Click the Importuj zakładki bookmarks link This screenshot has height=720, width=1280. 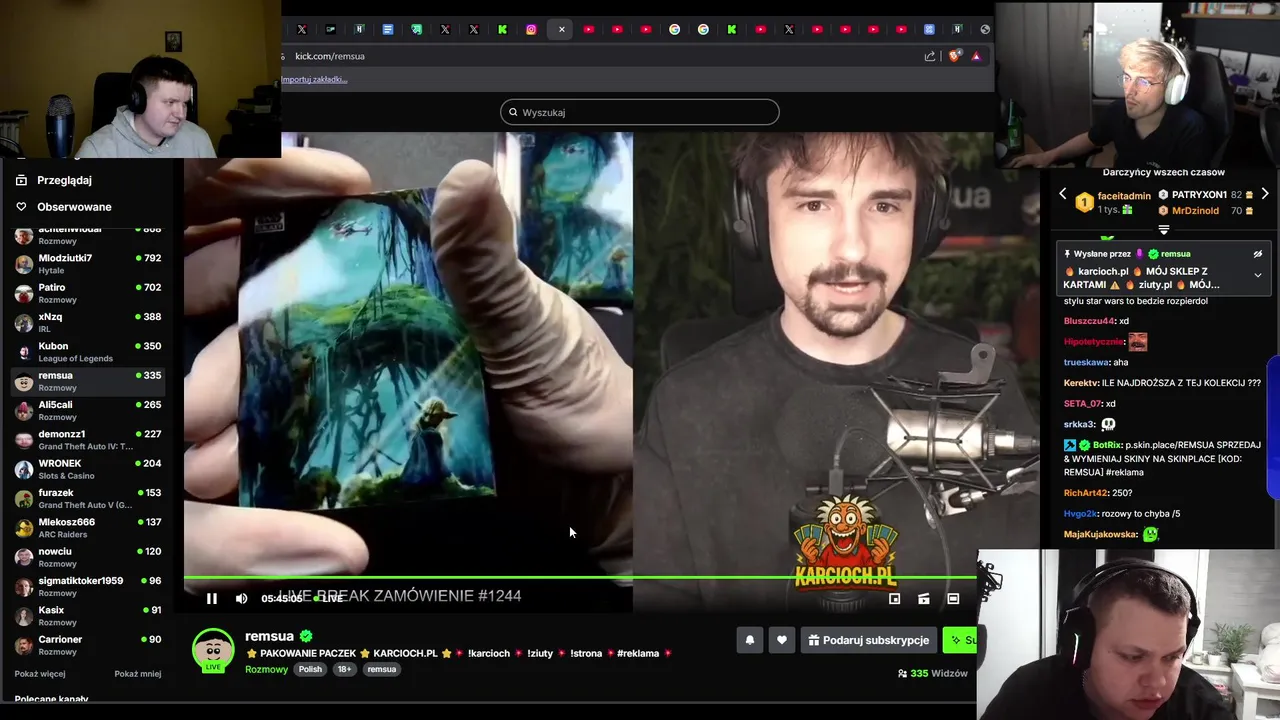tap(314, 79)
